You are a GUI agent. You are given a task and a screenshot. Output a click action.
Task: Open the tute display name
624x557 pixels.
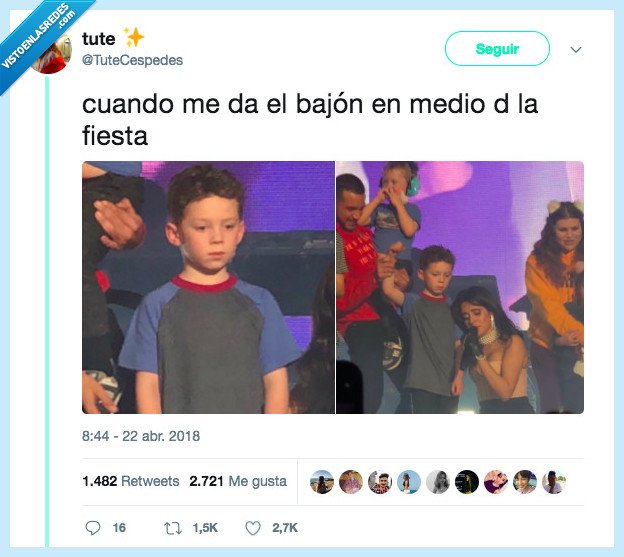(99, 39)
